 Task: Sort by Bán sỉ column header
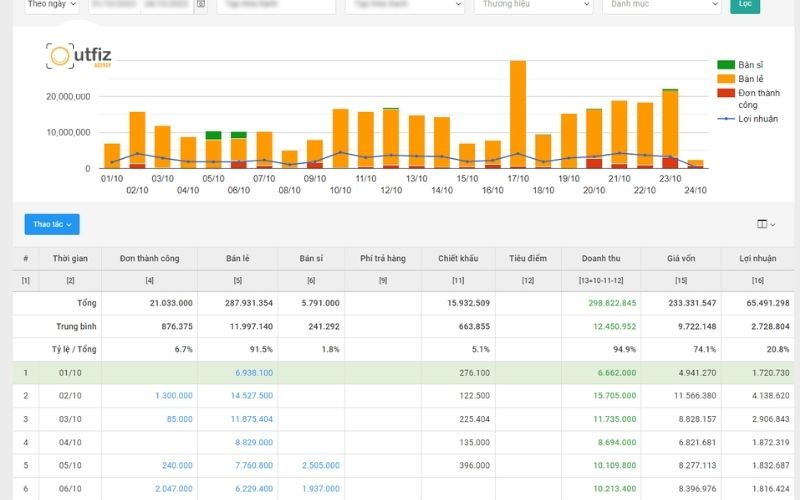point(311,259)
